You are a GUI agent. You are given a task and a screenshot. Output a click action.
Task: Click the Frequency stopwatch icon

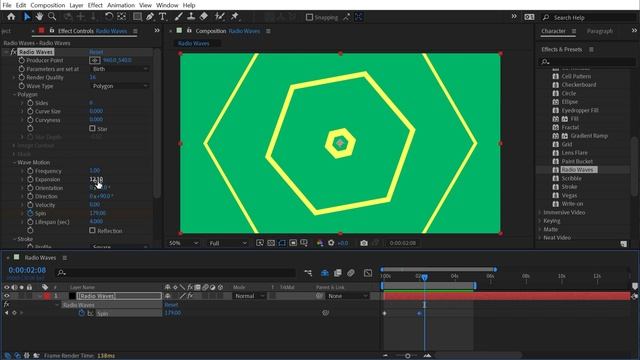pyautogui.click(x=30, y=171)
